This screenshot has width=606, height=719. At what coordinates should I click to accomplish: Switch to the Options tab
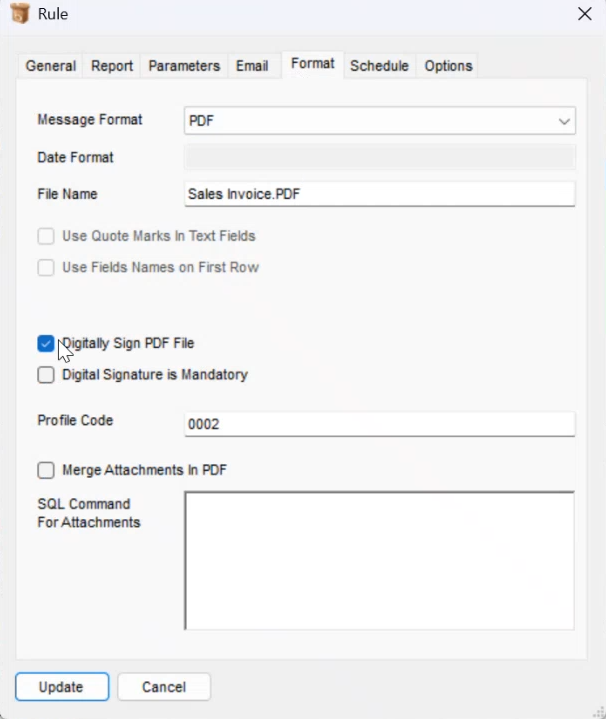coord(448,66)
